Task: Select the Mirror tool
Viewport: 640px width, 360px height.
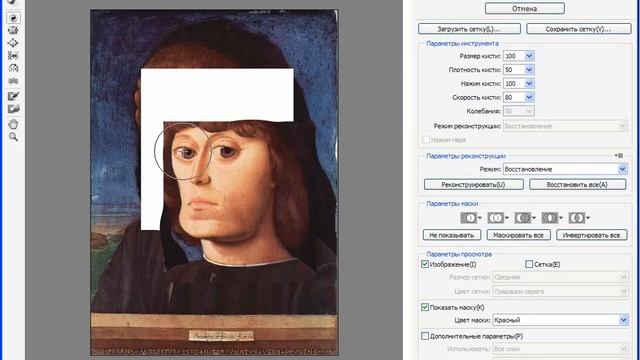Action: click(x=13, y=68)
